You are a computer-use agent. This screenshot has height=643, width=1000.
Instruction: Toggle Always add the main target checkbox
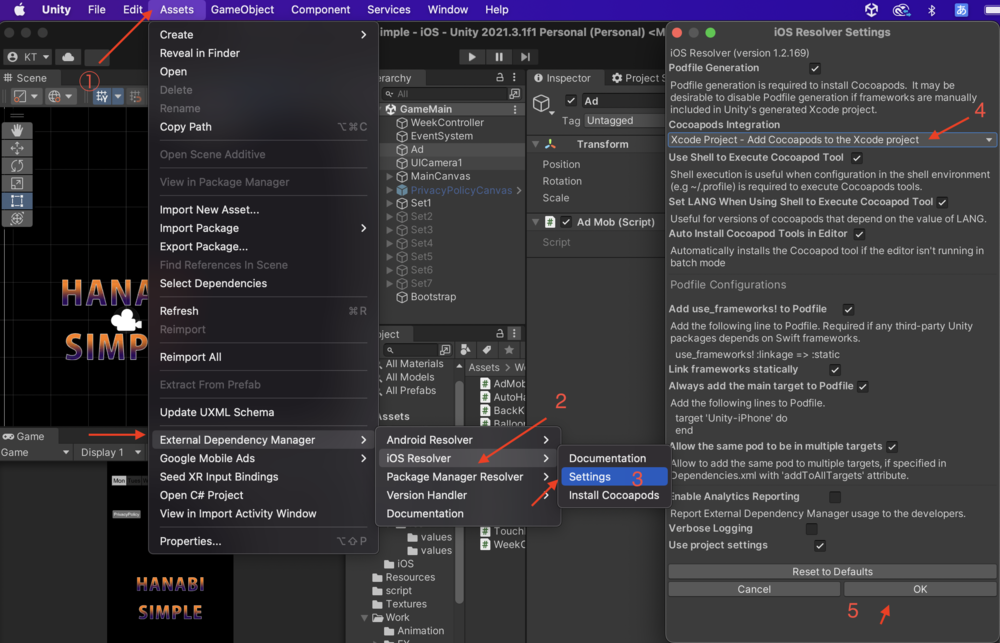click(863, 387)
